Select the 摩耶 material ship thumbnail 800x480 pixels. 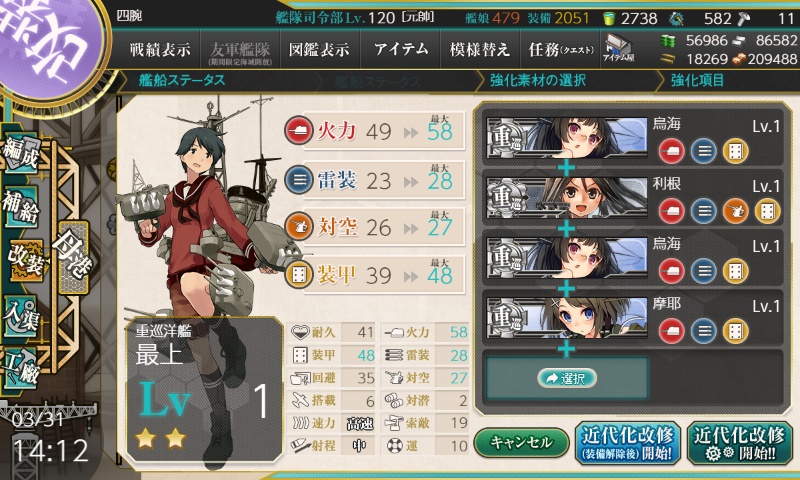[566, 318]
